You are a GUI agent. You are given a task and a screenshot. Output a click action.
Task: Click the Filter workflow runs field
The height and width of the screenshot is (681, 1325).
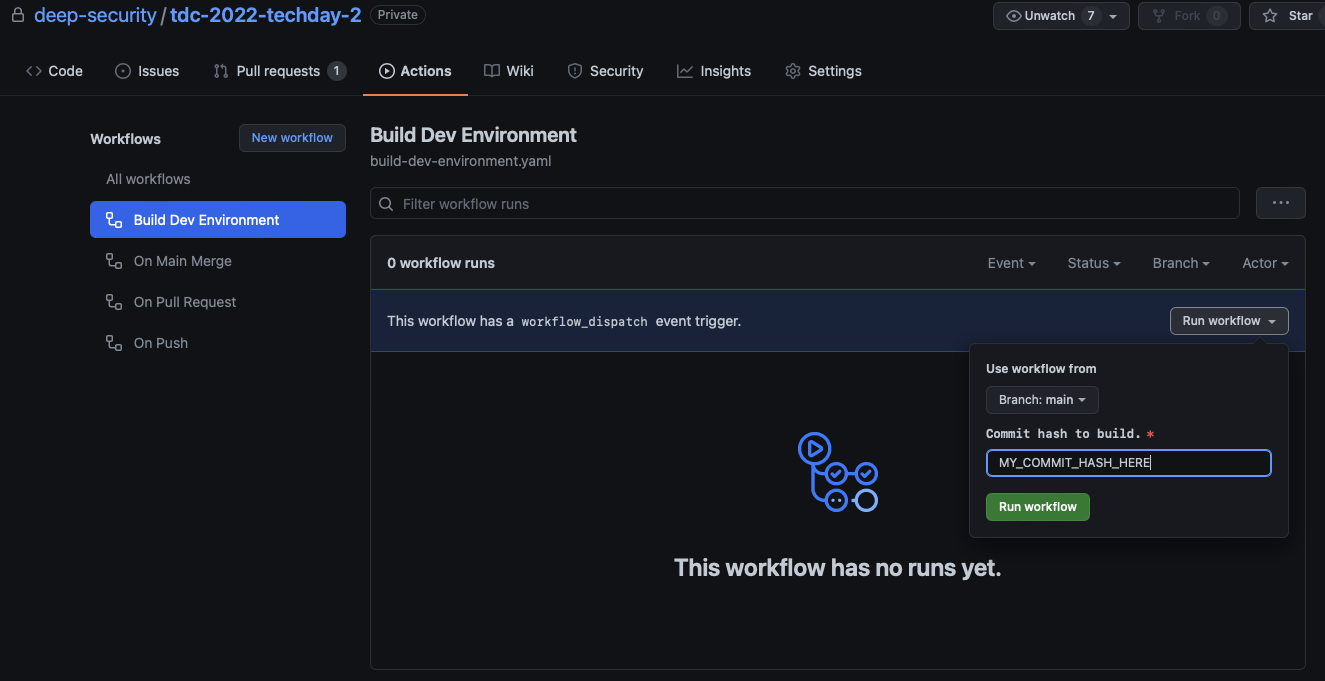pyautogui.click(x=805, y=203)
